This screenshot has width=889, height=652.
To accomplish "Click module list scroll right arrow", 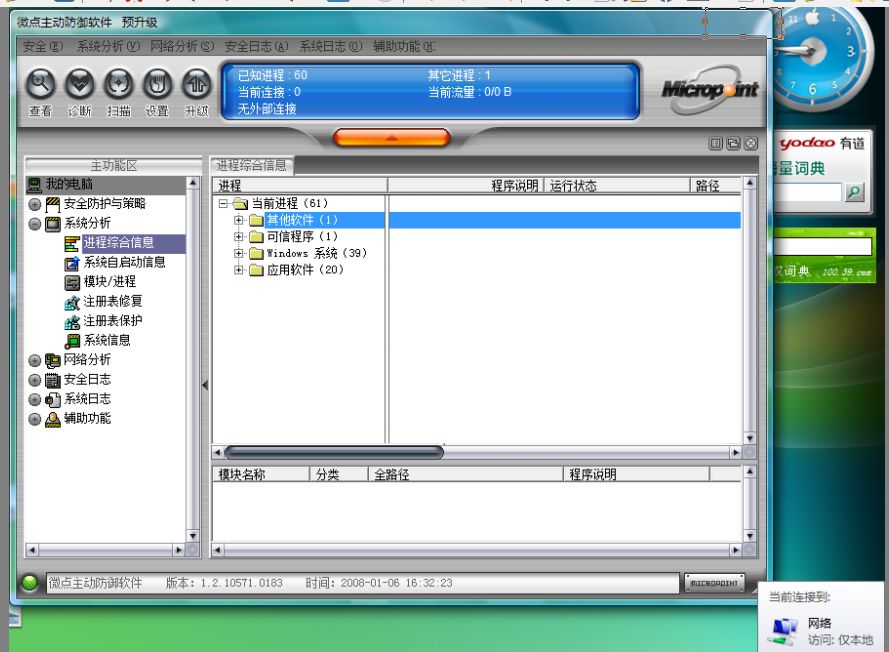I will [x=735, y=550].
